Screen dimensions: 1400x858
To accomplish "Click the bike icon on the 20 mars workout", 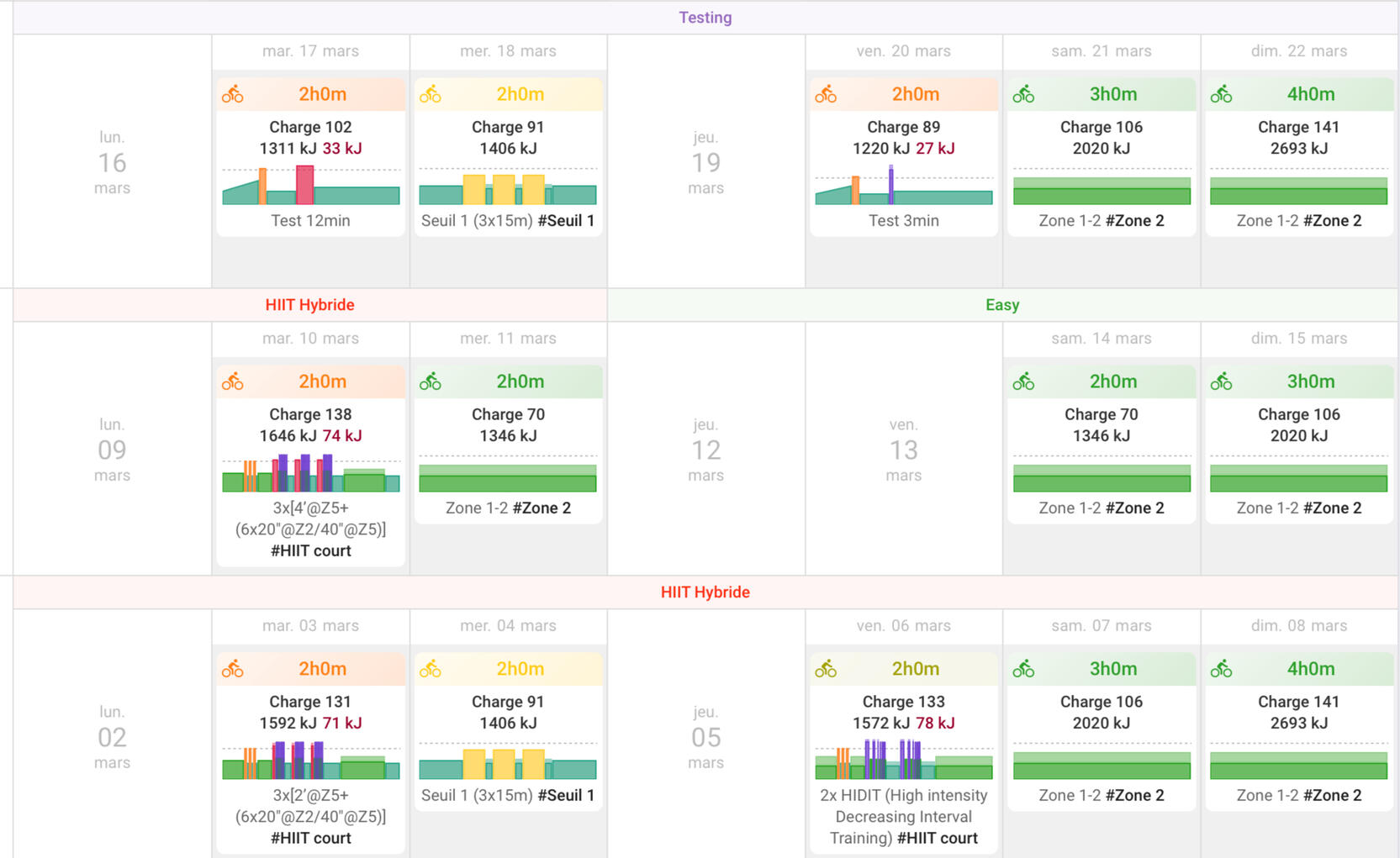I will [826, 94].
